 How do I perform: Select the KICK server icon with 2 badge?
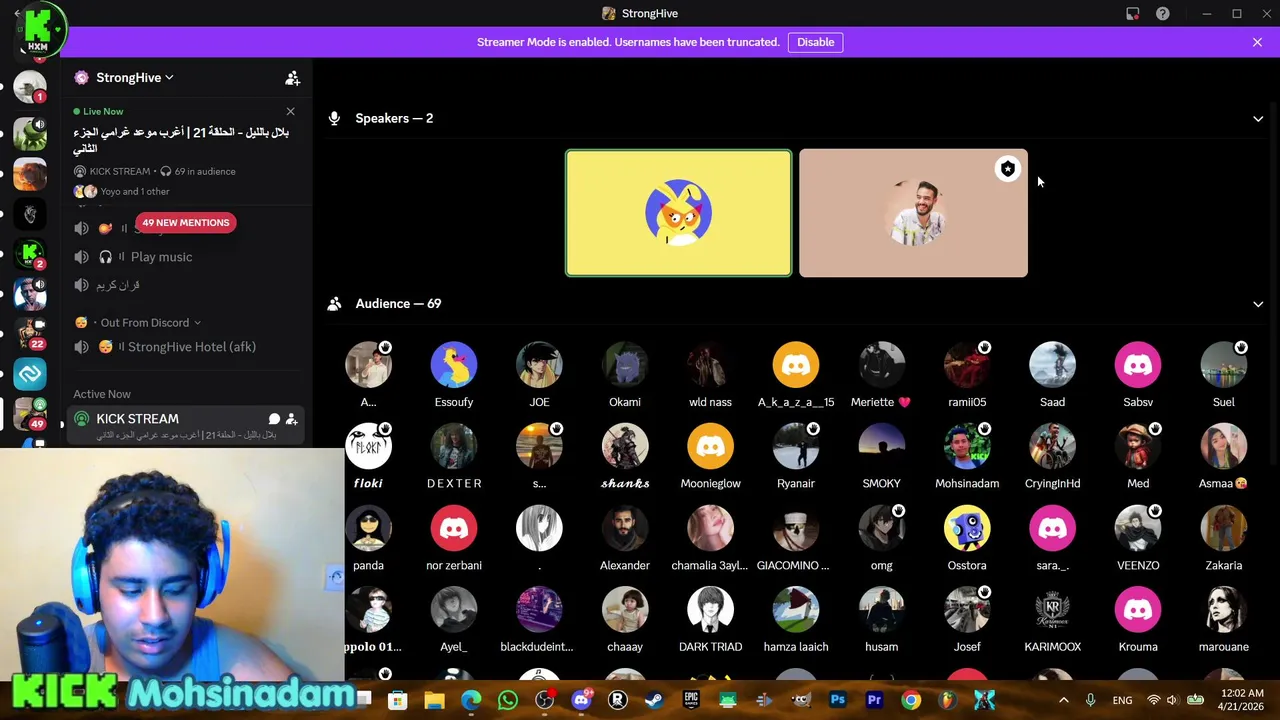coord(30,253)
